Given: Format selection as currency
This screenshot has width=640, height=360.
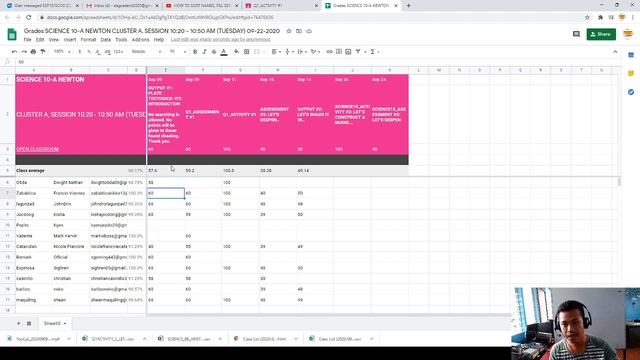Looking at the screenshot, I should tap(80, 52).
